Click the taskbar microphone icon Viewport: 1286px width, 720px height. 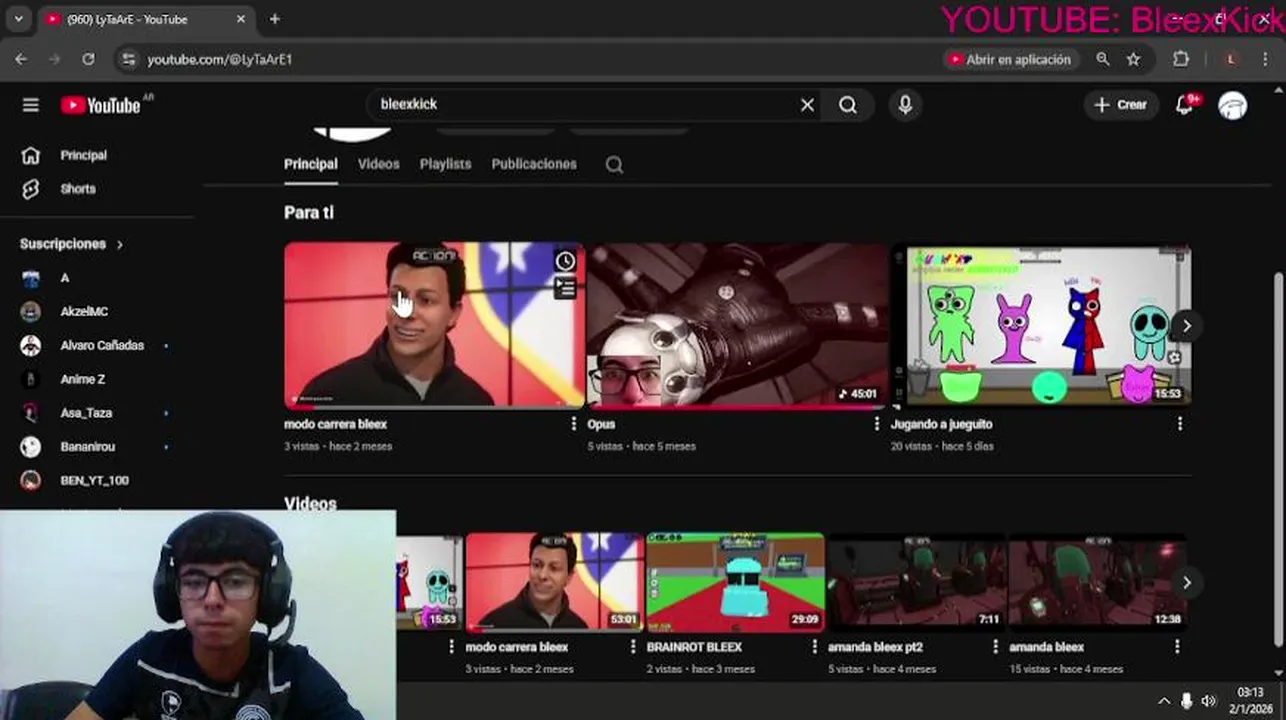(1186, 701)
